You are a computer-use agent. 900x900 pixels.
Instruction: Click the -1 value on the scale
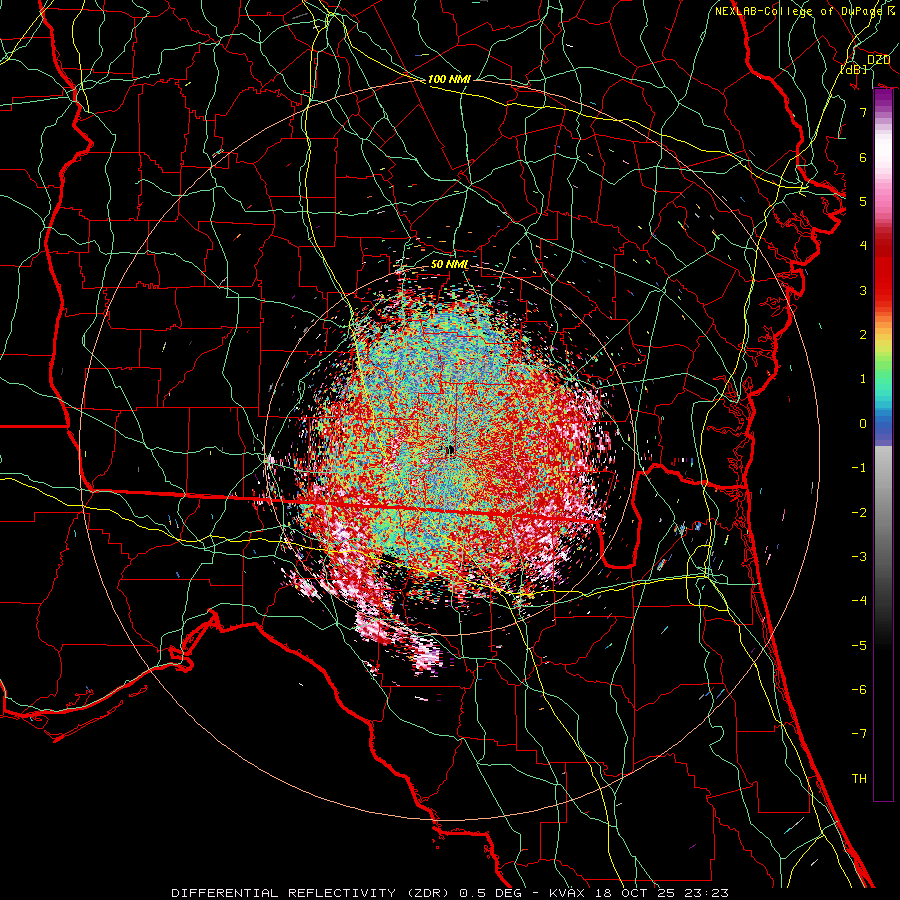pos(859,468)
